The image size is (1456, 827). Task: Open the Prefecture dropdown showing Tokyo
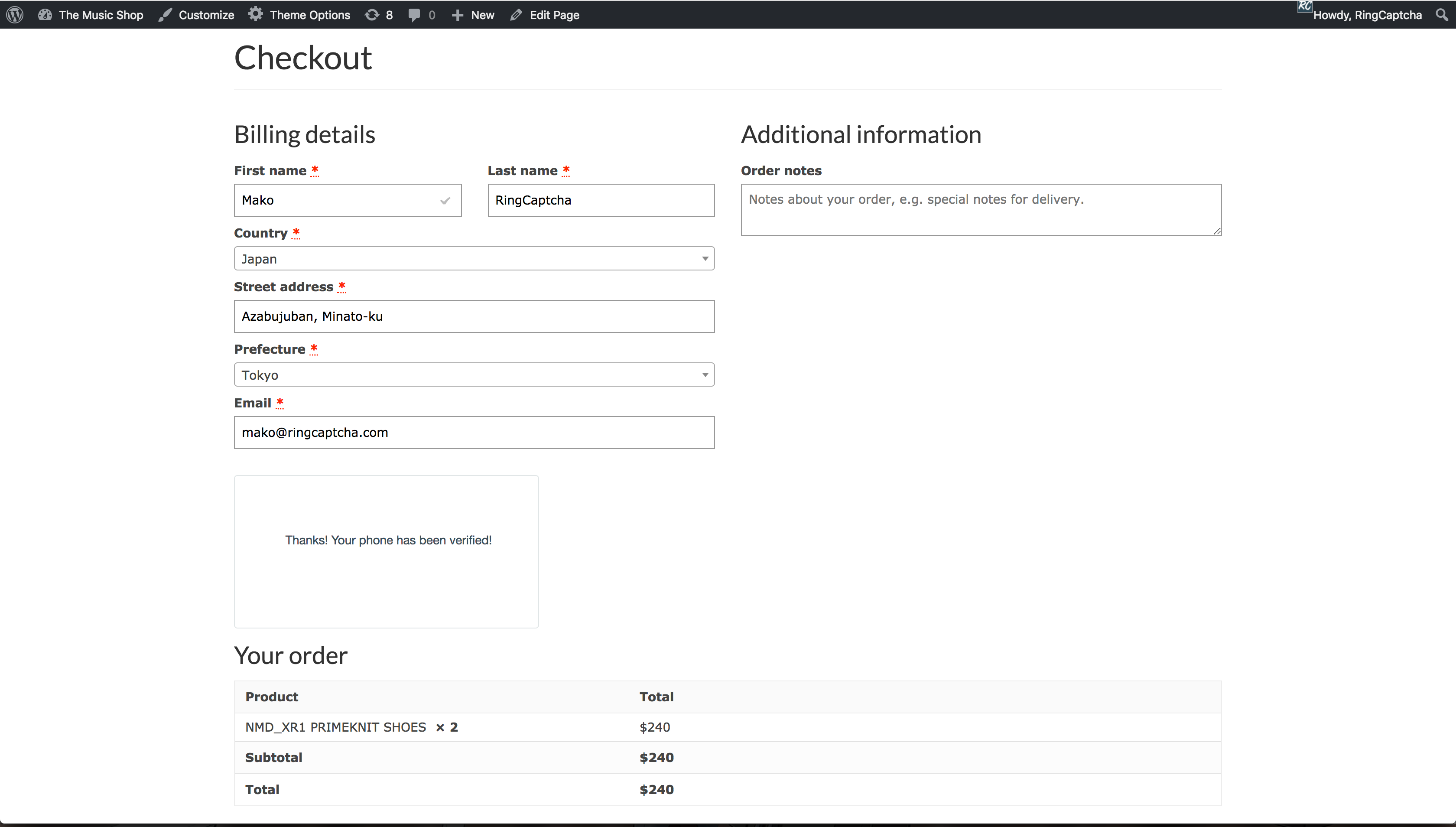[474, 375]
